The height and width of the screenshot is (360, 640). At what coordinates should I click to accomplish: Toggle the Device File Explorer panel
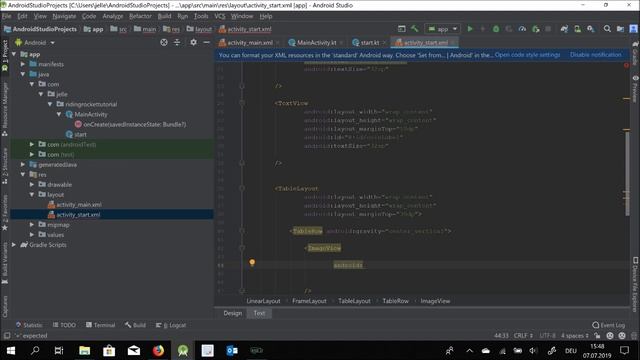coord(635,284)
